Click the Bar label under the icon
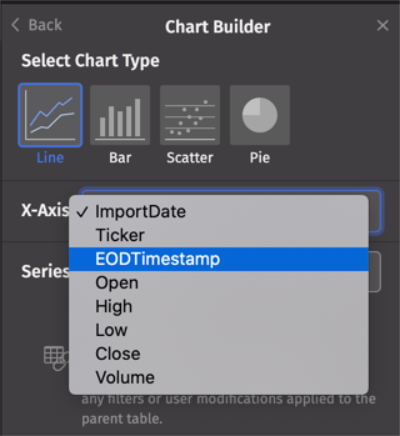Screen dimensions: 400x436 (120, 158)
